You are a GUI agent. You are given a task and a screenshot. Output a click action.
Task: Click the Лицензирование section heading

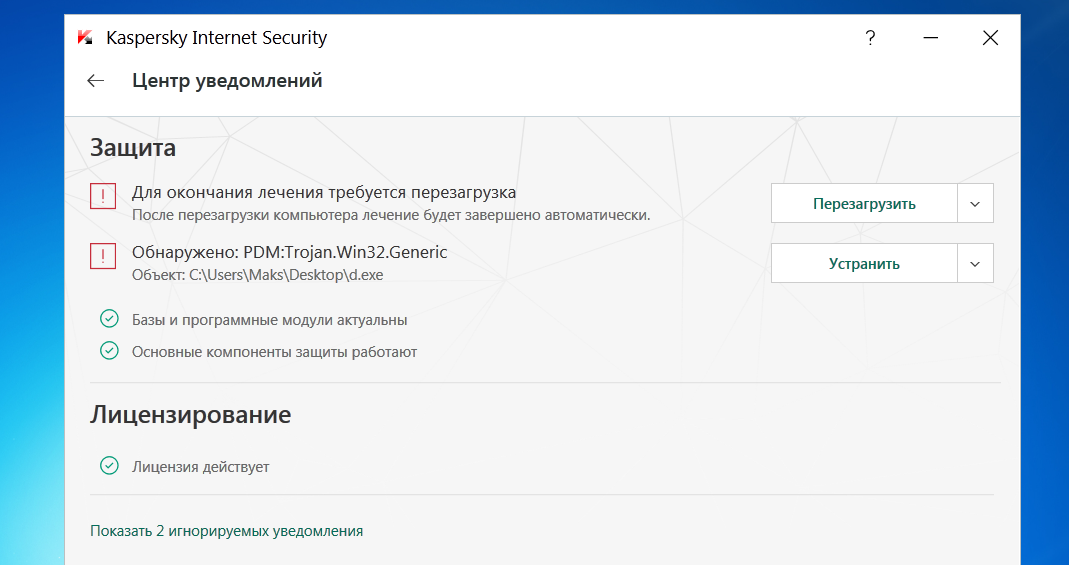coord(190,414)
